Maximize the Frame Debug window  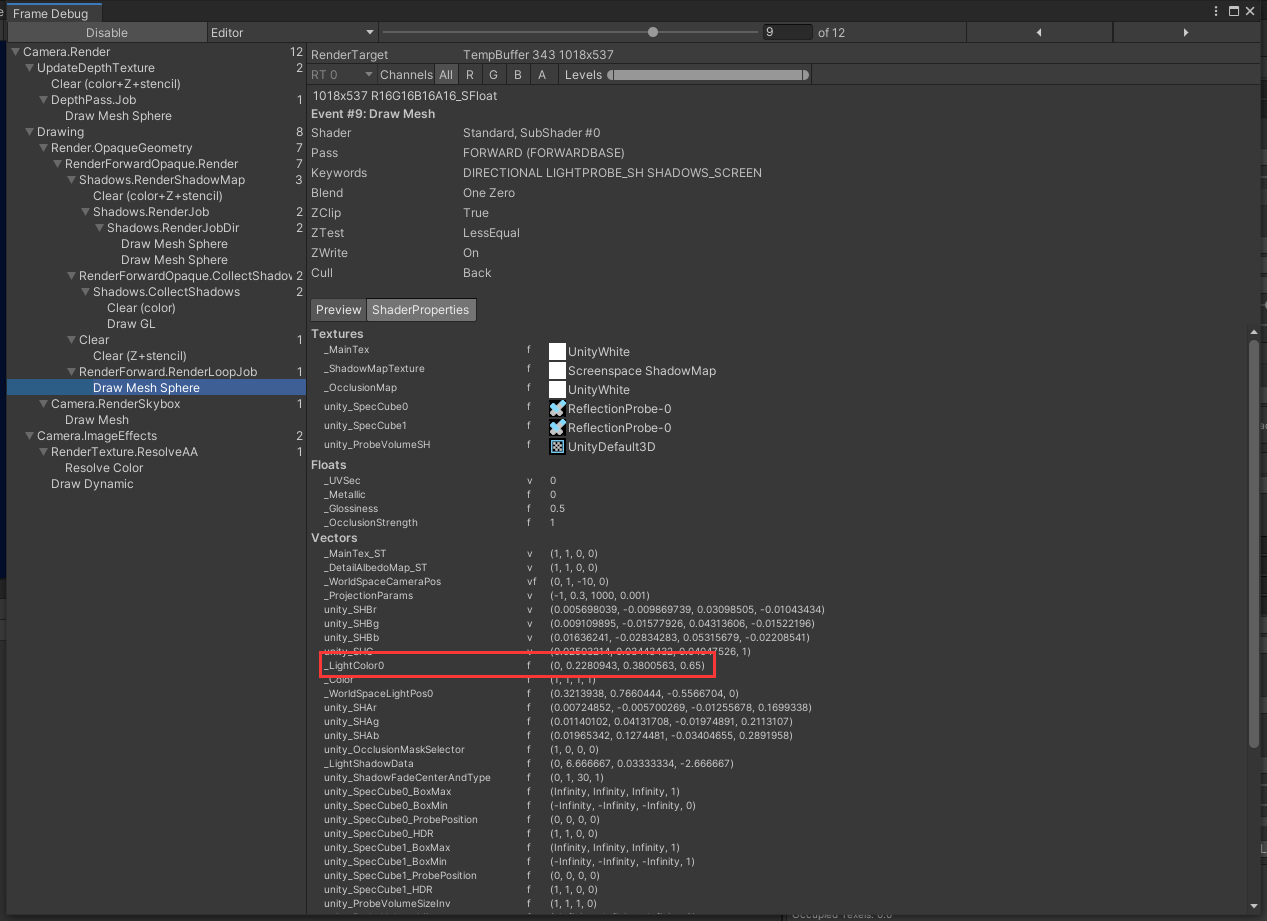pos(1234,12)
